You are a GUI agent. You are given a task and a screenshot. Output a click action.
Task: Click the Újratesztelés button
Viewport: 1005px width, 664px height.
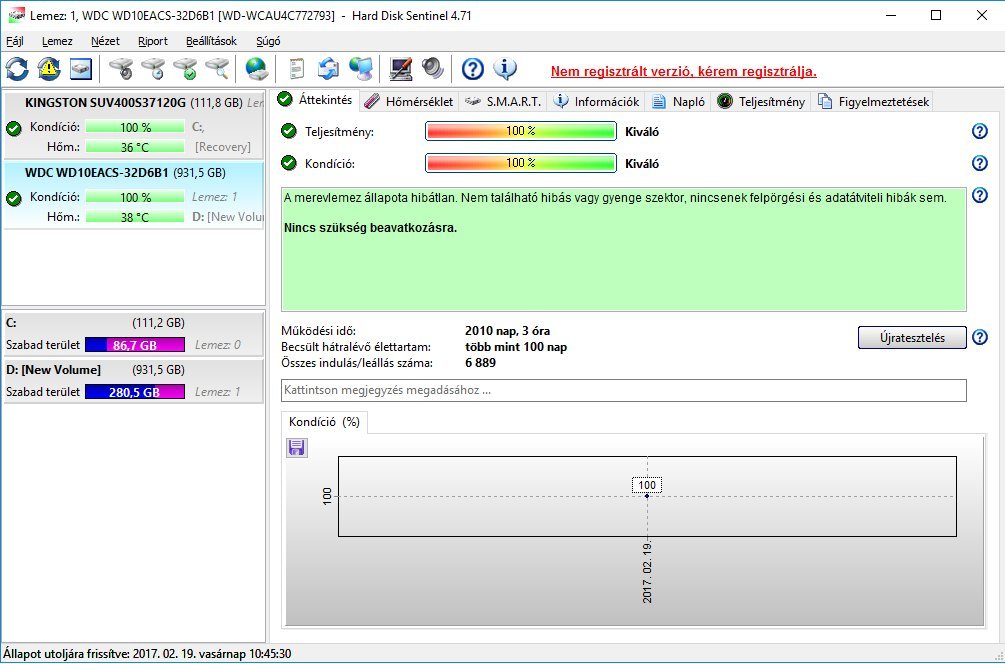912,338
